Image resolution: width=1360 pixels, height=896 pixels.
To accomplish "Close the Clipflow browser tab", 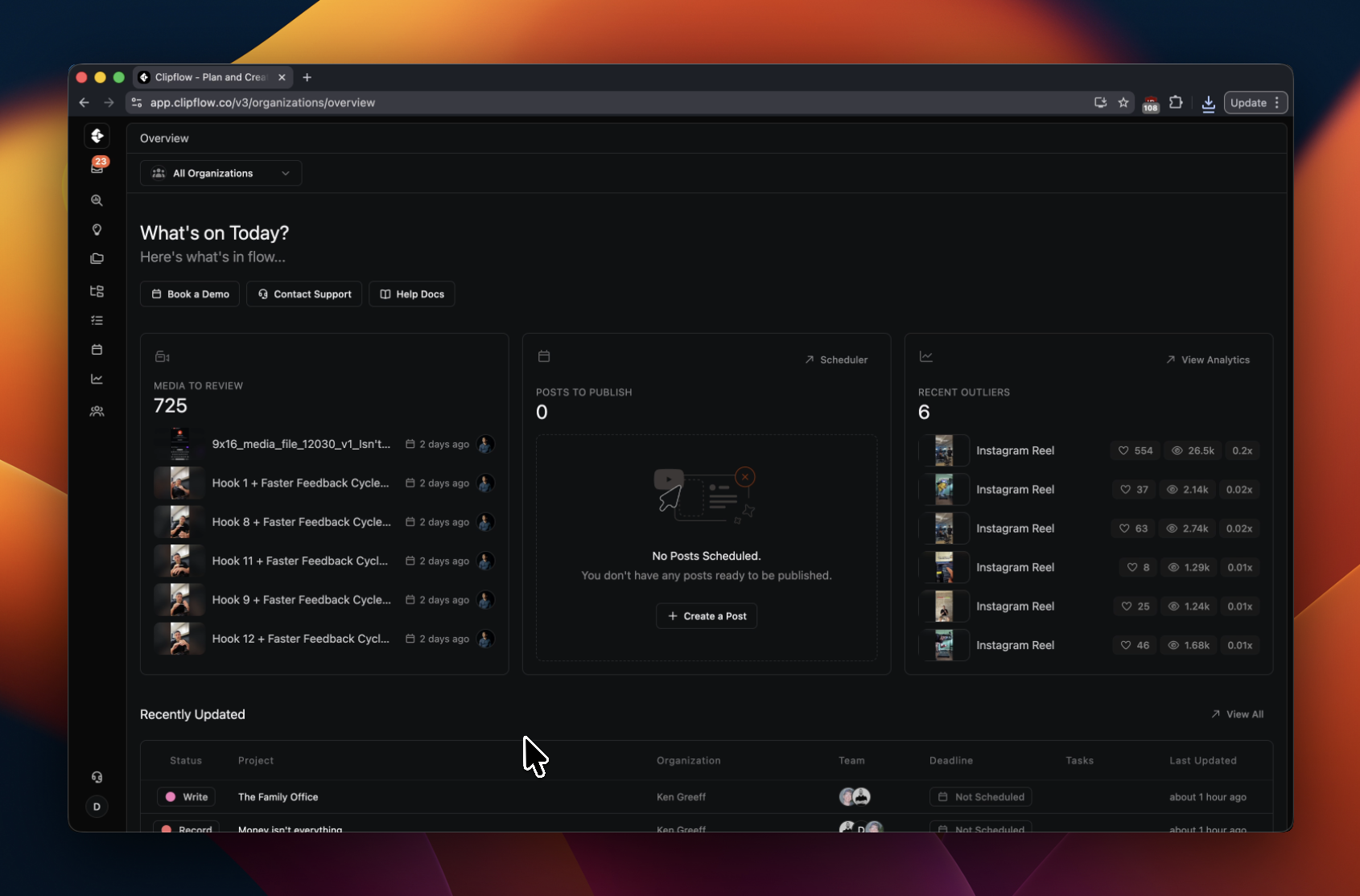I will coord(282,77).
